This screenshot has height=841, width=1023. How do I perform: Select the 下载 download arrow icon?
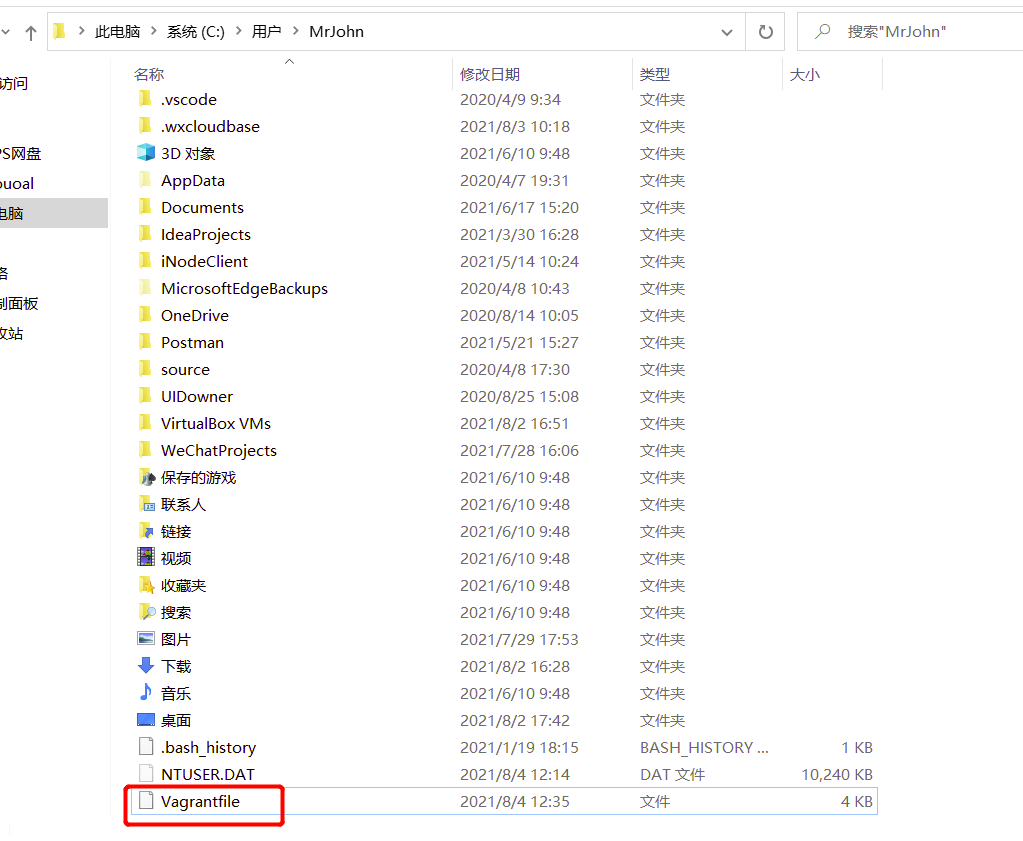[146, 665]
